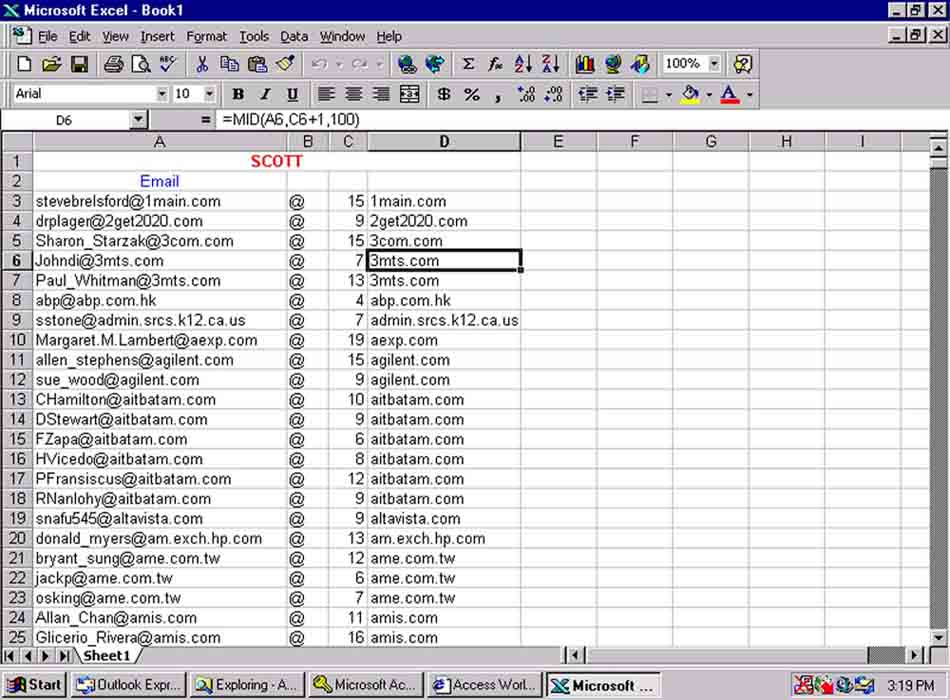The width and height of the screenshot is (950, 700).
Task: Toggle Center alignment
Action: point(354,94)
